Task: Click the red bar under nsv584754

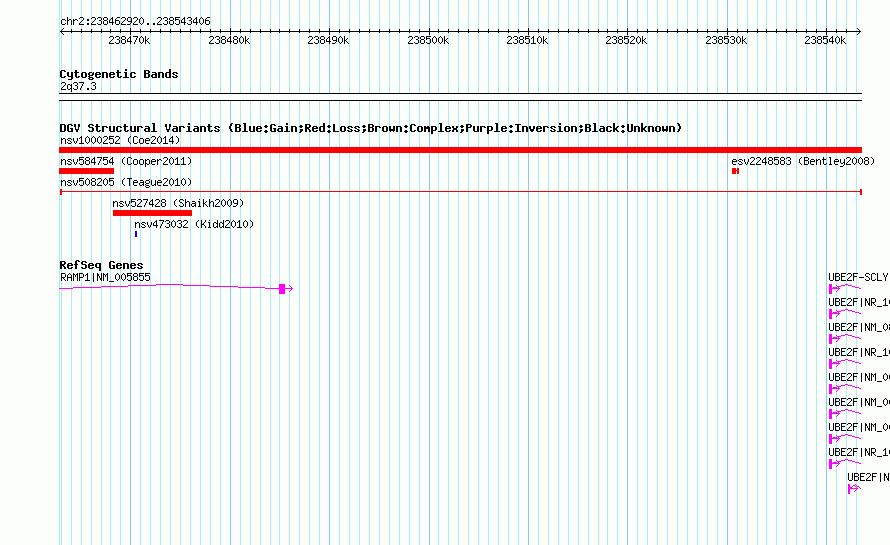Action: tap(86, 171)
